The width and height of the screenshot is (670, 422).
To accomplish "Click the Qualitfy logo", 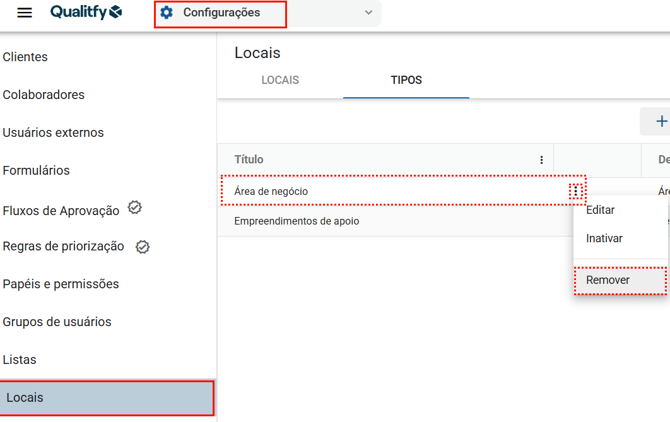I will (86, 13).
